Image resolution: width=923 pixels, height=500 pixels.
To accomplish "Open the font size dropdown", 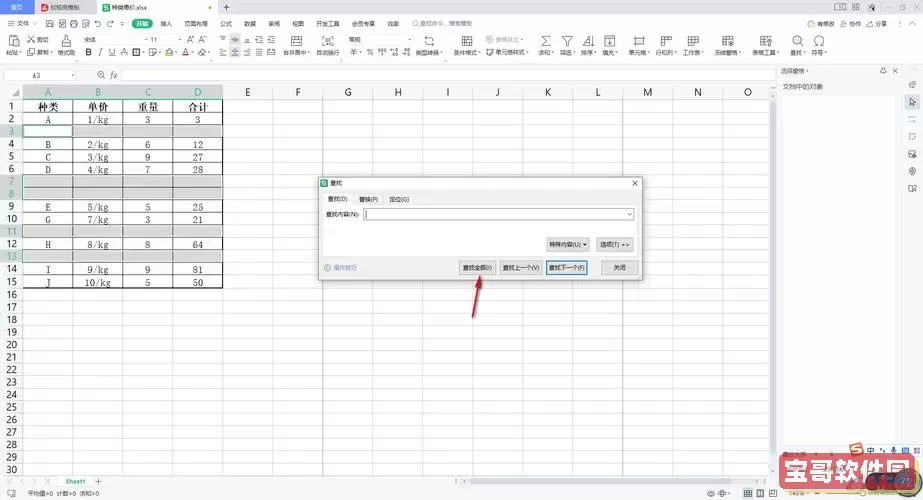I will click(x=180, y=39).
